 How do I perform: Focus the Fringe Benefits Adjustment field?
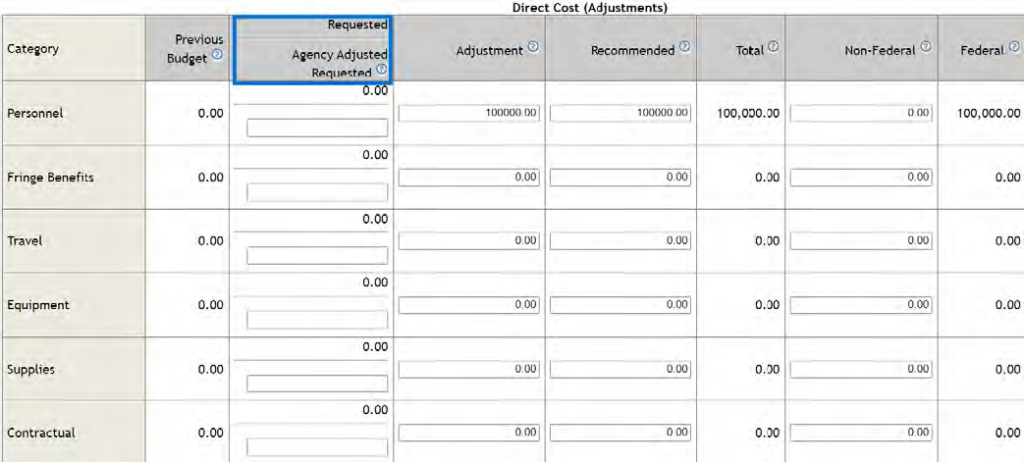[470, 177]
